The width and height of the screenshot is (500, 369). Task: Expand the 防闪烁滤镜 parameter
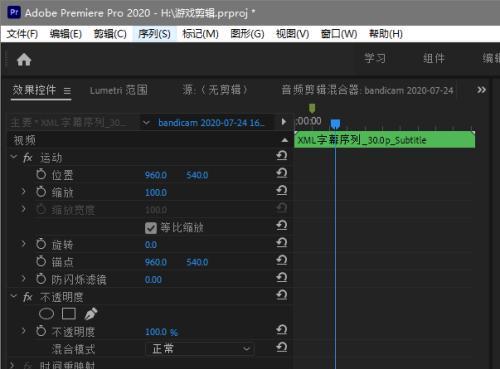point(23,278)
